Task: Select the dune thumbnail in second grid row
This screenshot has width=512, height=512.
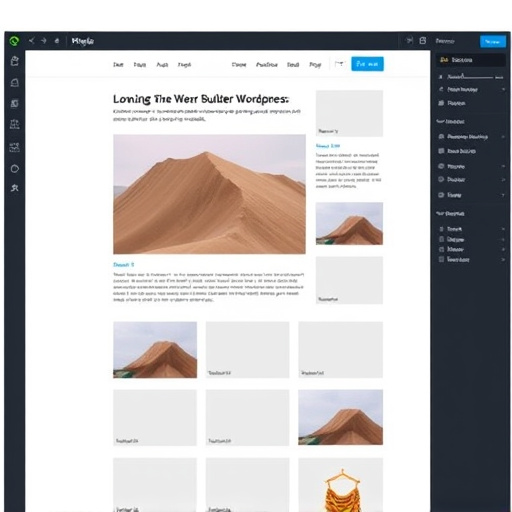Action: coord(340,417)
